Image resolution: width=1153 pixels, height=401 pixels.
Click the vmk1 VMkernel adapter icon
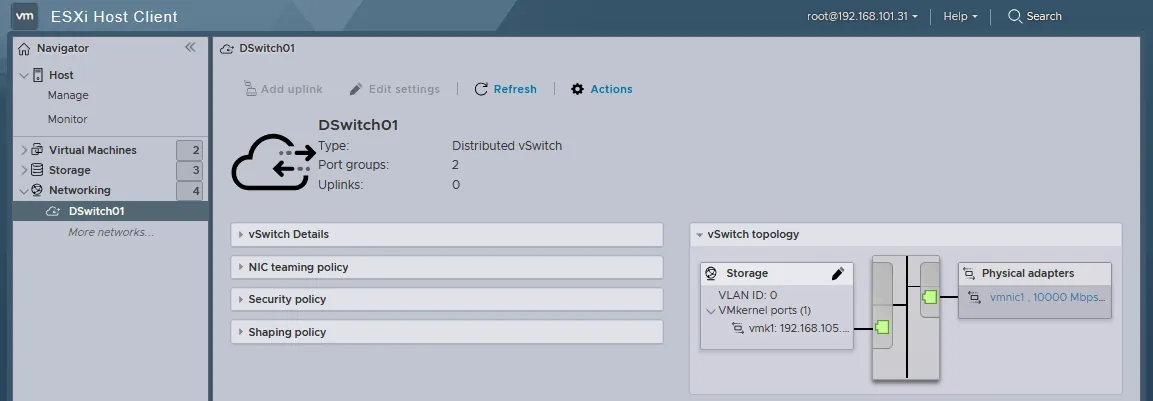738,328
